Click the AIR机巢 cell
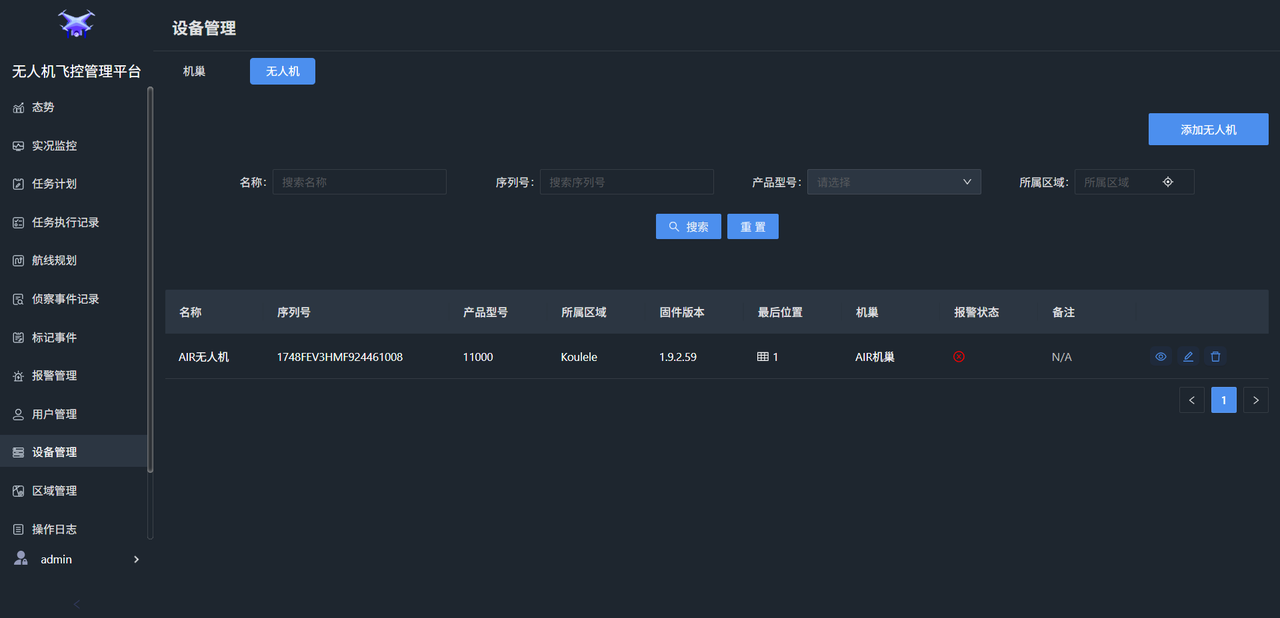 (x=875, y=357)
